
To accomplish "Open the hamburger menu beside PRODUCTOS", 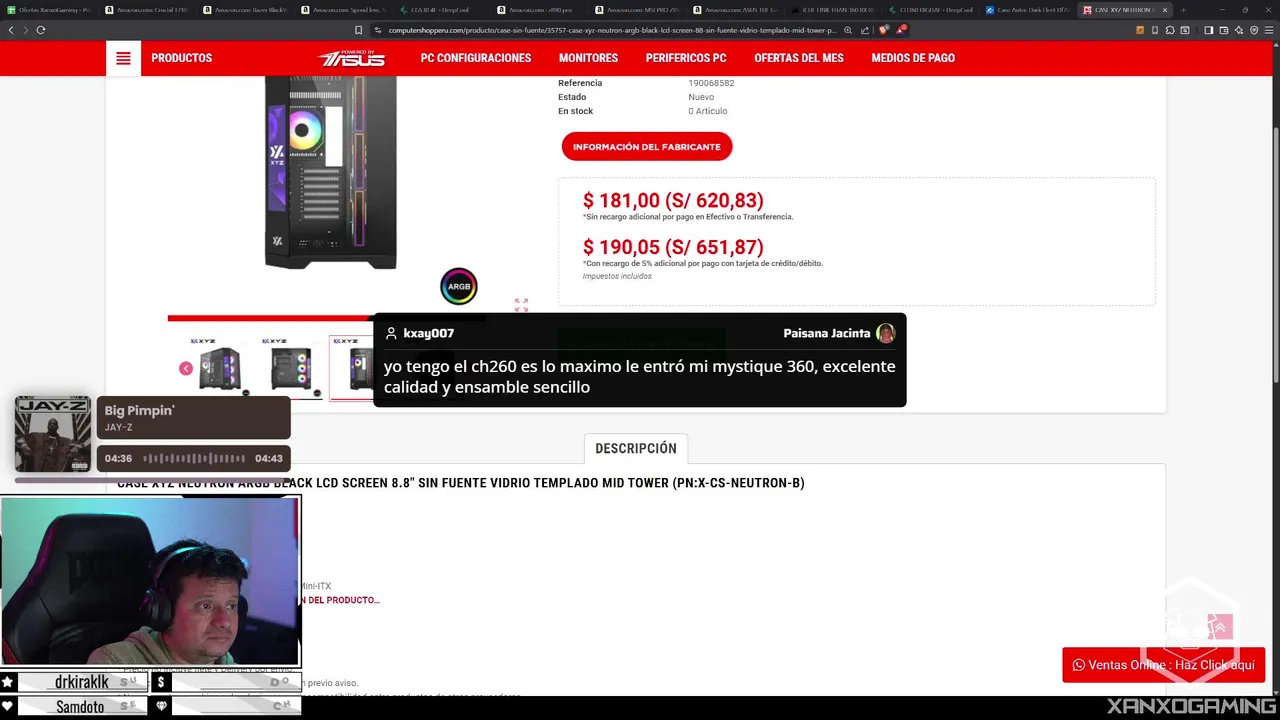I will click(123, 58).
